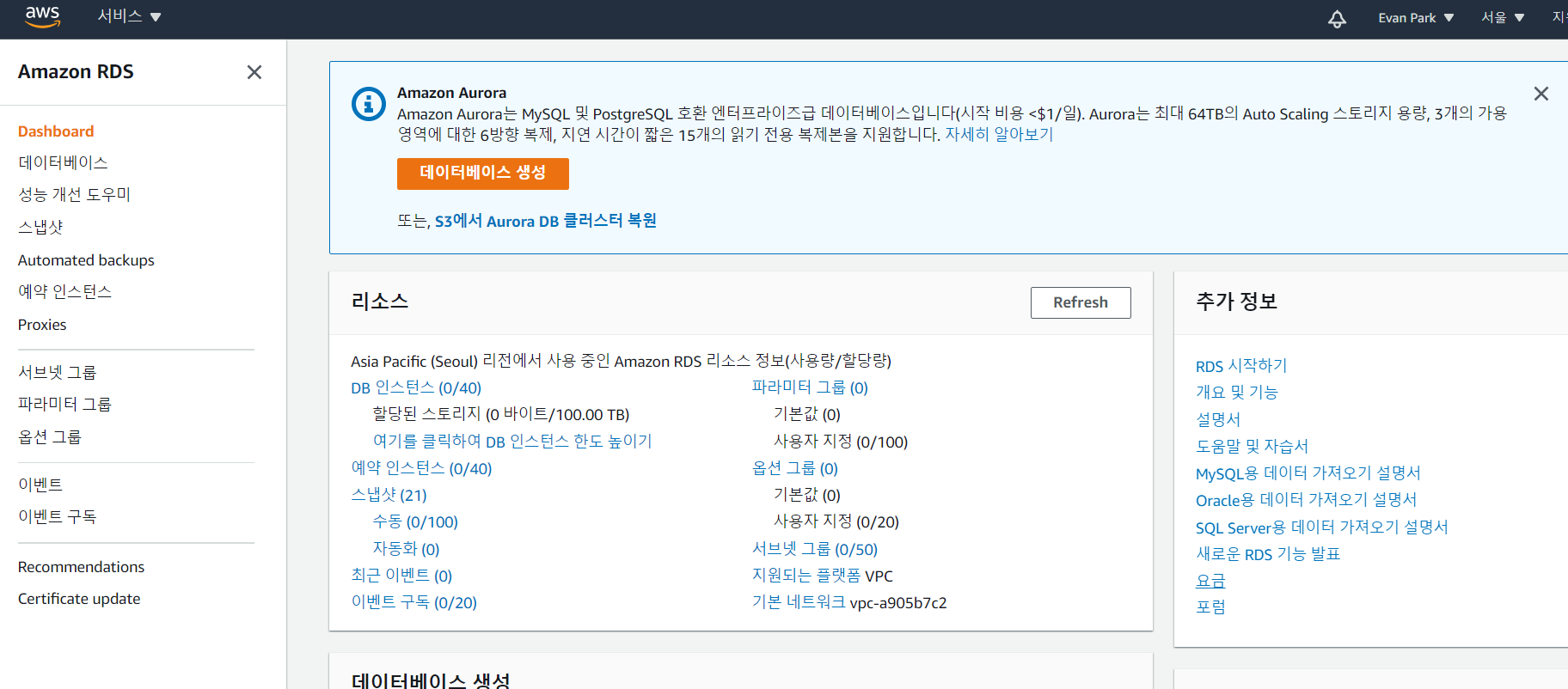Select Dashboard in the sidebar
This screenshot has width=1568, height=689.
56,131
